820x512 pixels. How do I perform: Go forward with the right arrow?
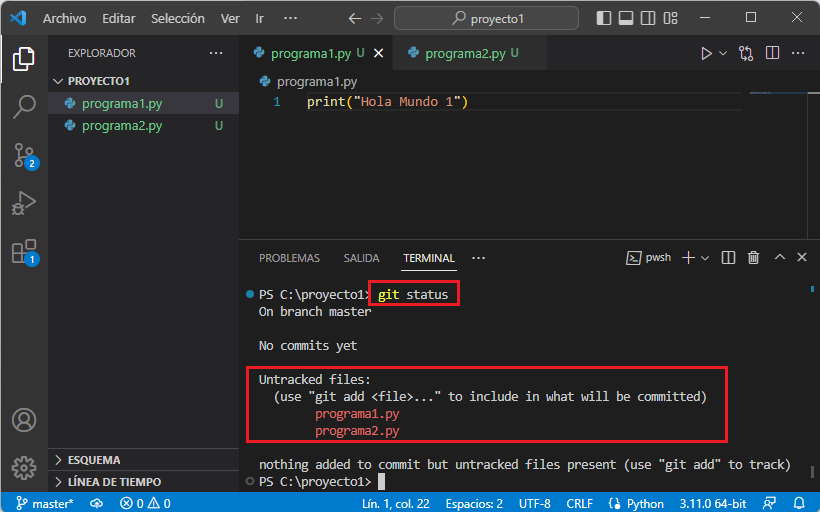pos(377,19)
